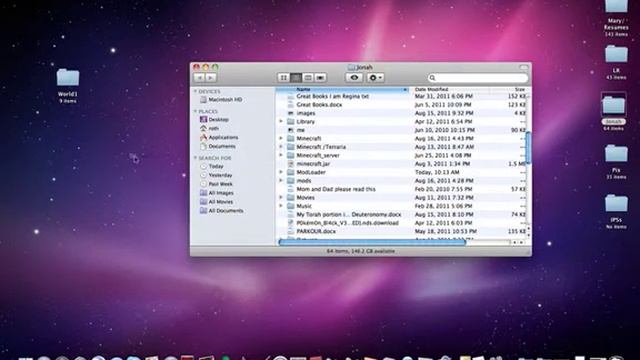Image resolution: width=640 pixels, height=360 pixels.
Task: Click the ModLoader folder icon
Action: [291, 172]
